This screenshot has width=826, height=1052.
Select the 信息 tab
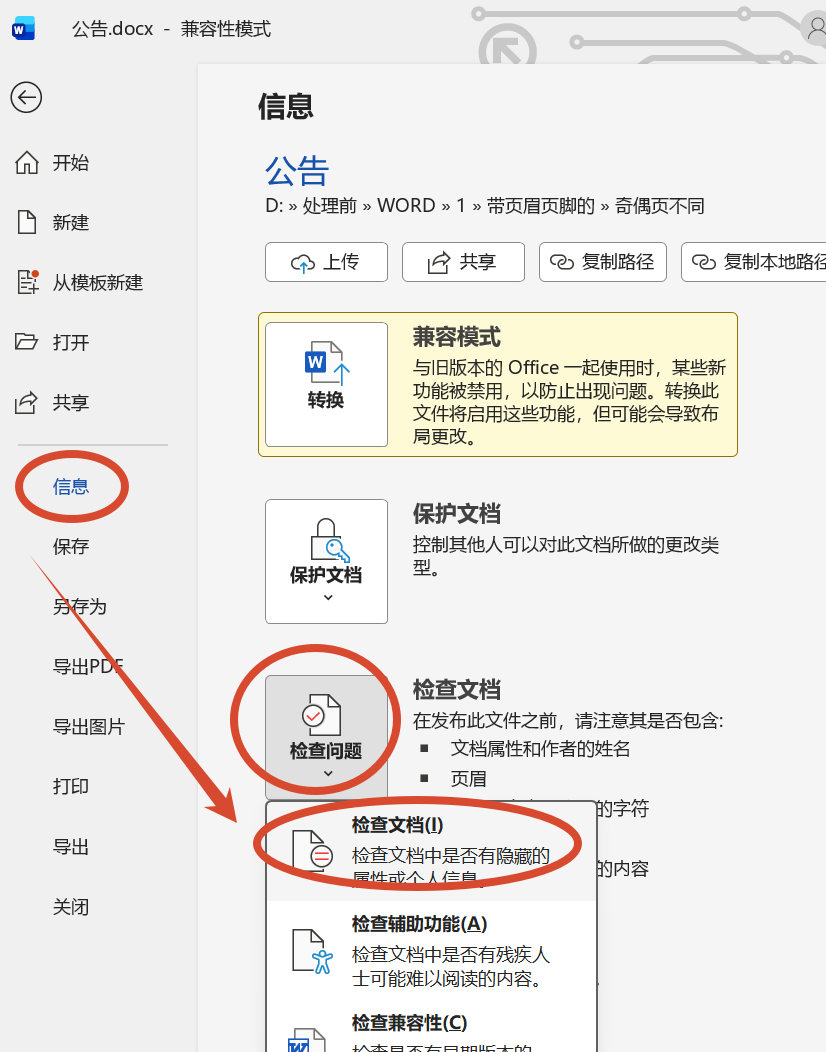pyautogui.click(x=70, y=486)
